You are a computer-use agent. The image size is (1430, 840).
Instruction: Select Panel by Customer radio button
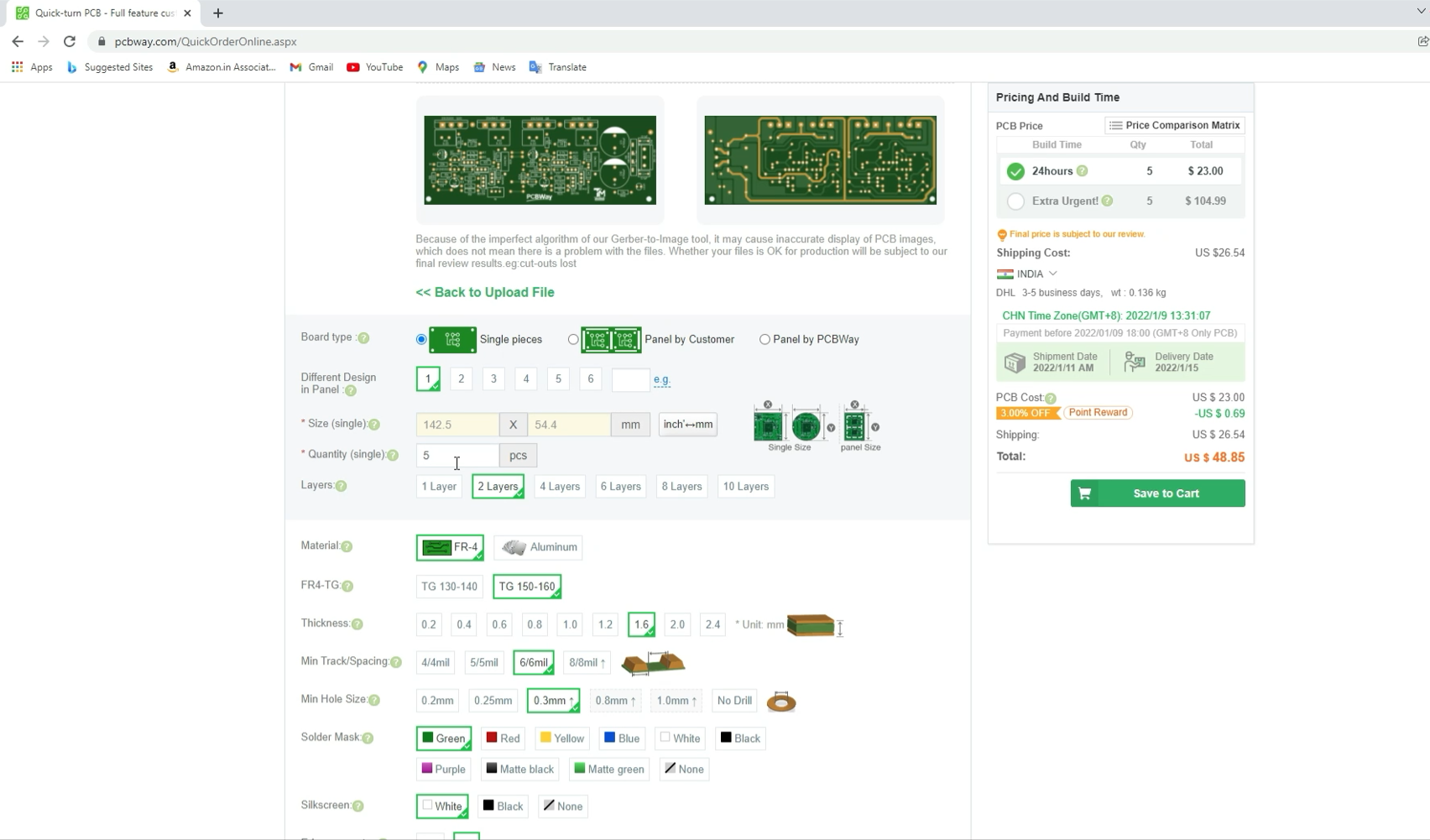[573, 340]
